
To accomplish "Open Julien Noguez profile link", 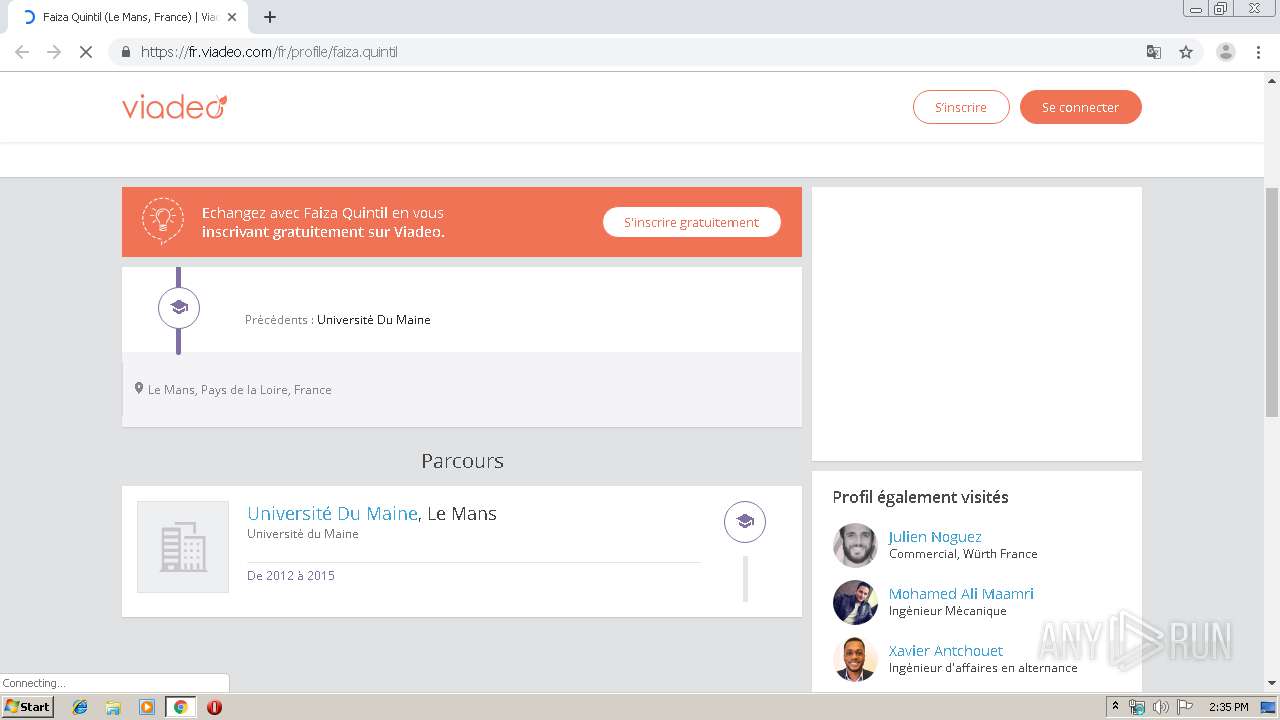I will (x=935, y=537).
